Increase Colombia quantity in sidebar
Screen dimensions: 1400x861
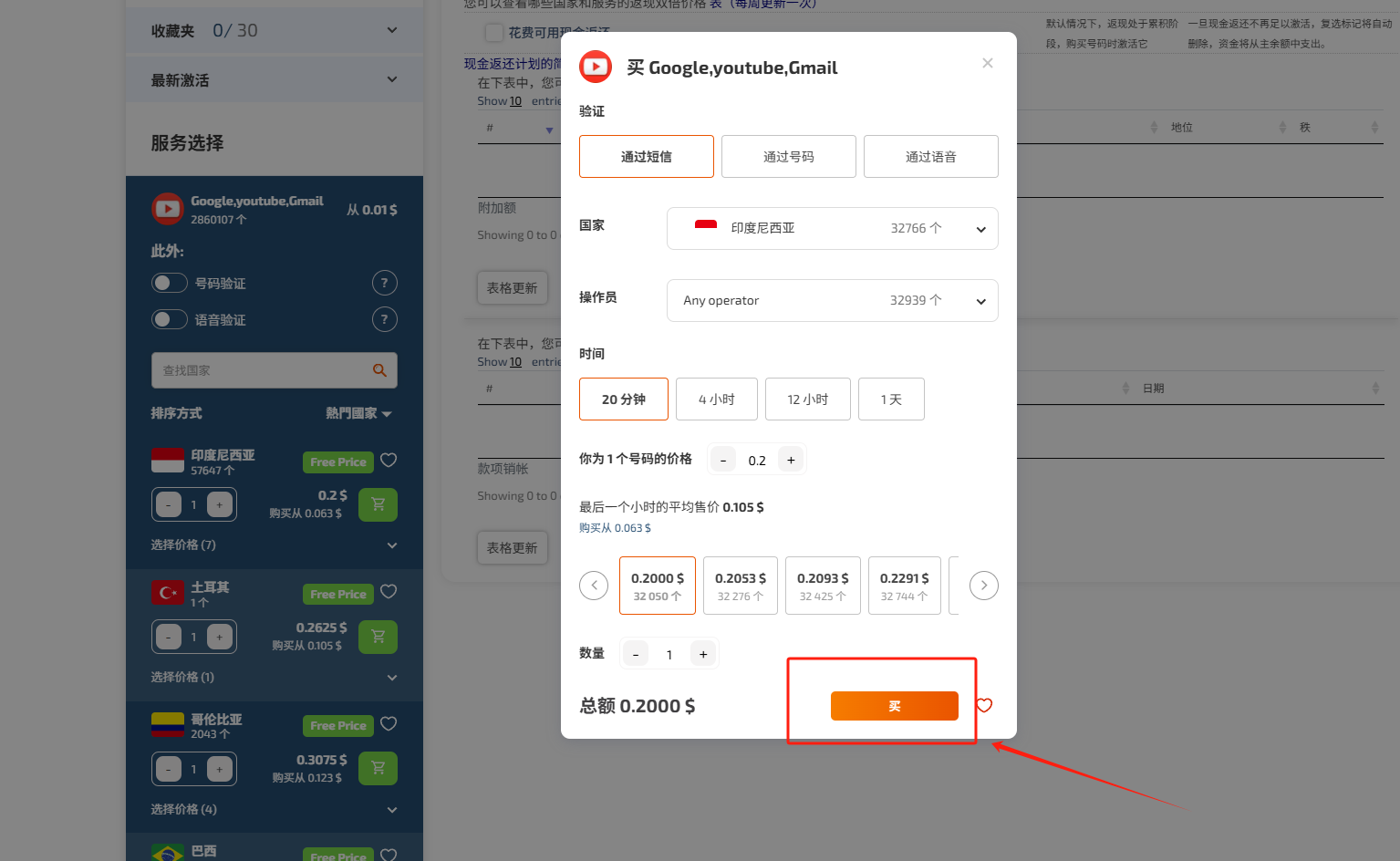point(220,769)
